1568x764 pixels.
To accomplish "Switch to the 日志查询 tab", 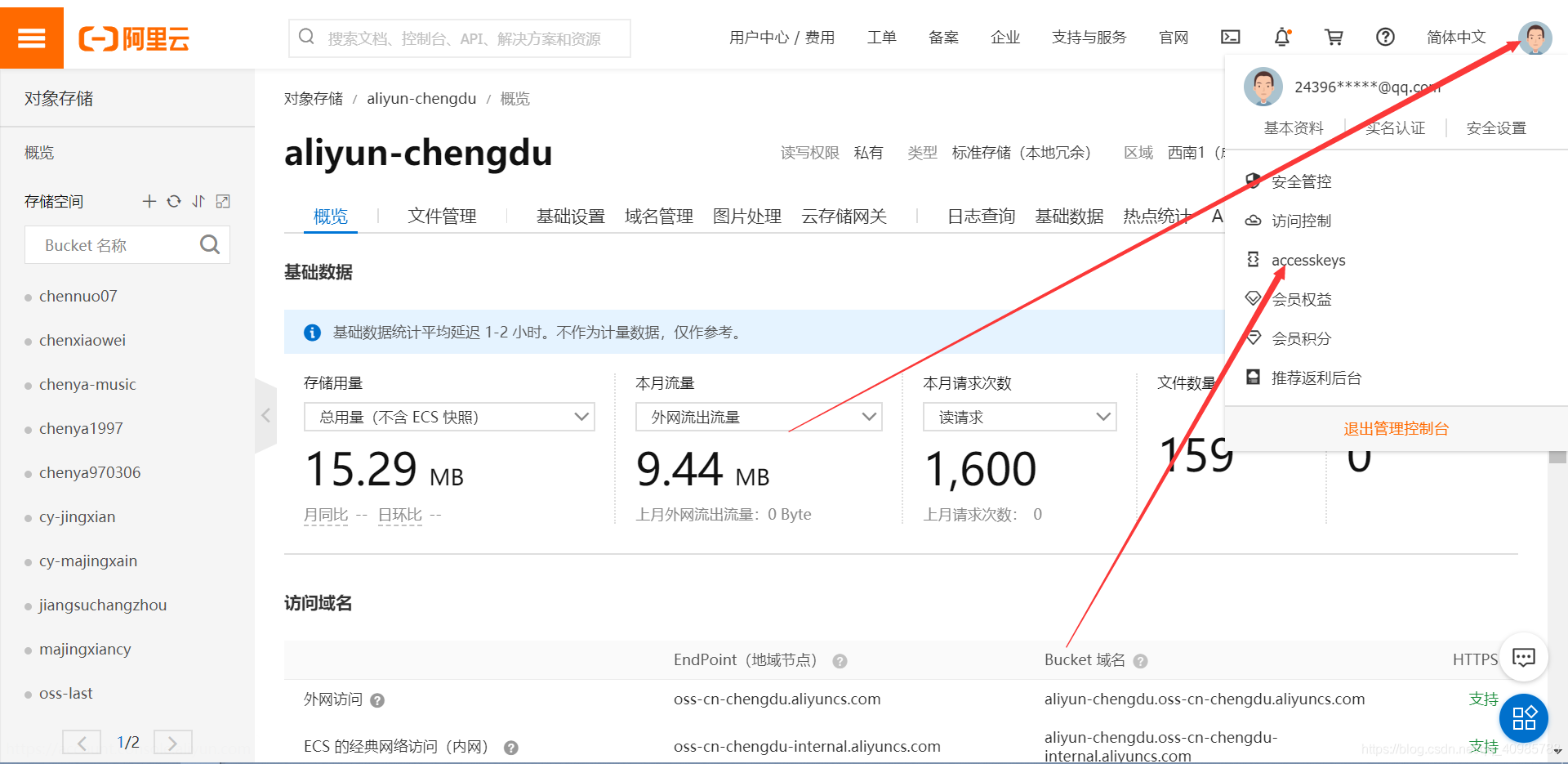I will tap(981, 216).
